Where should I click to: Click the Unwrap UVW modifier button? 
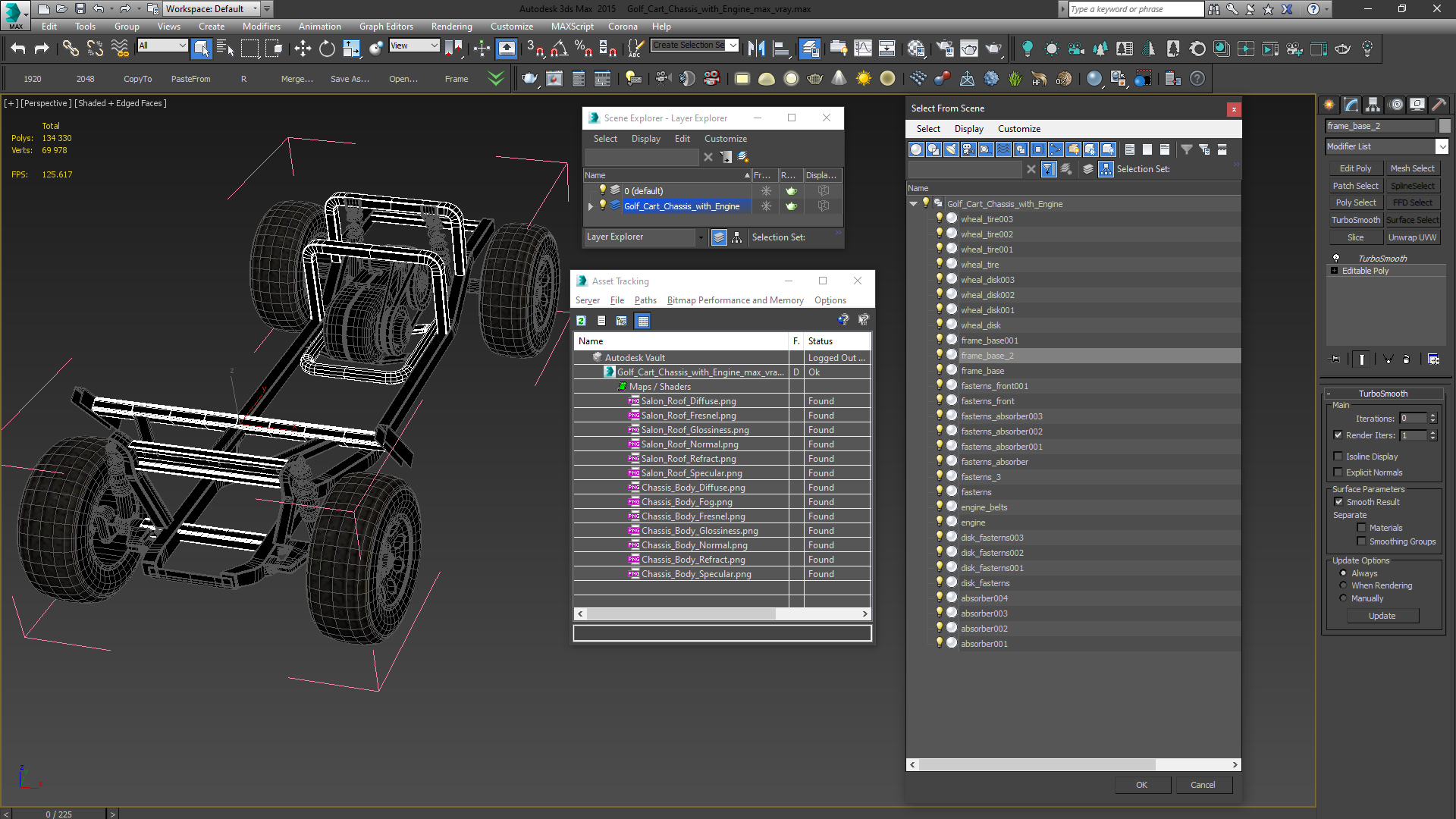coord(1412,237)
